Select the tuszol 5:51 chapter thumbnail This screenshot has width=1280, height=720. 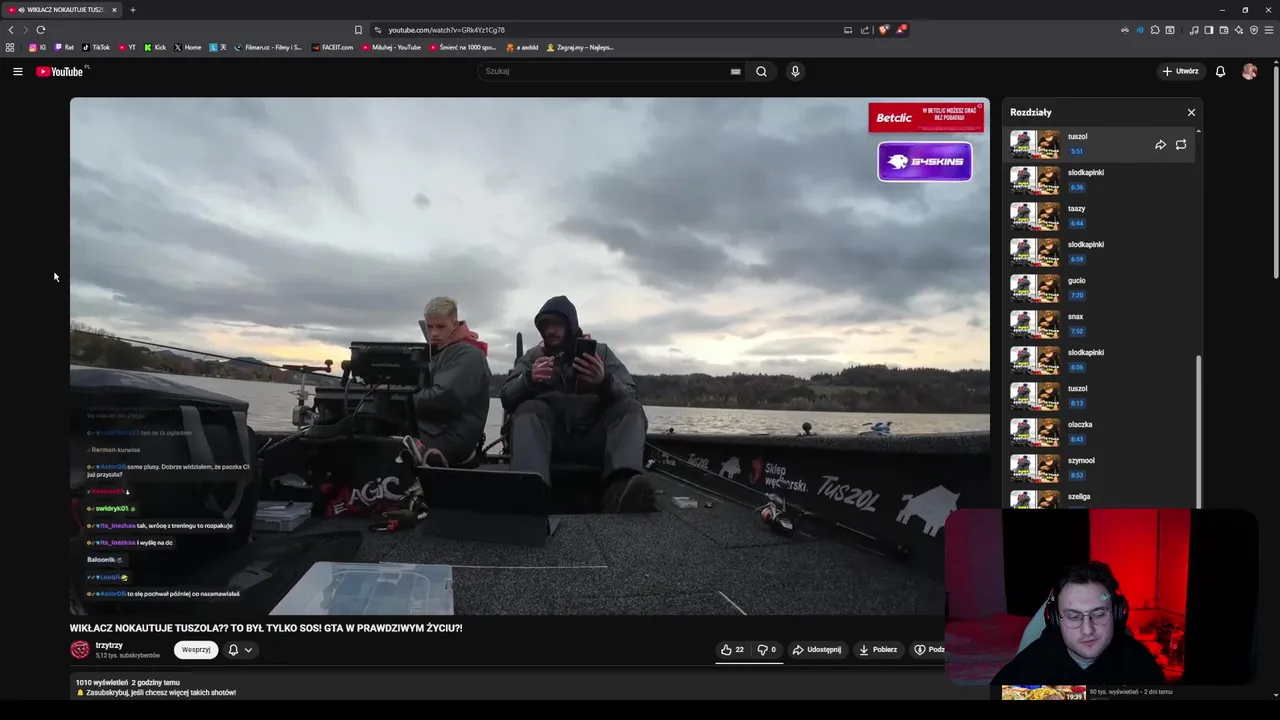[x=1035, y=144]
